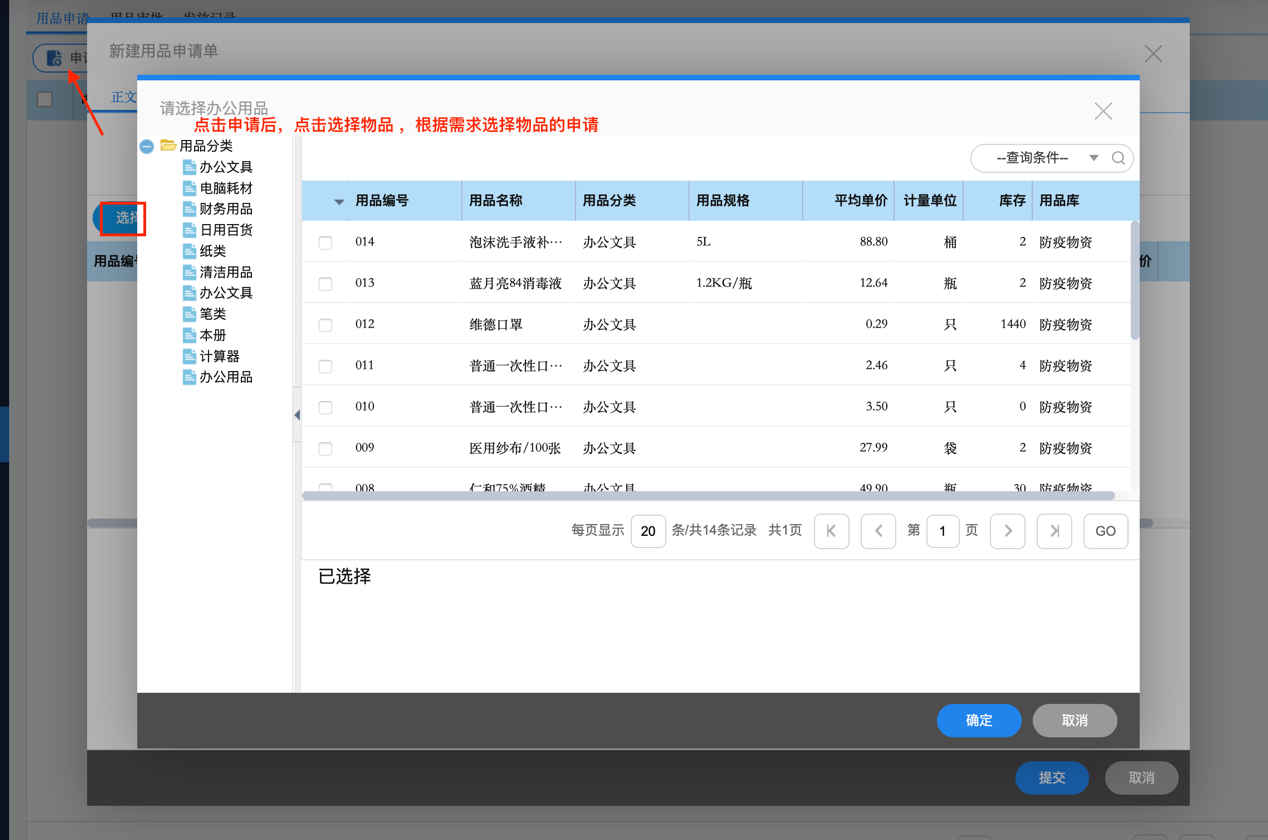Go to the first page icon
The image size is (1268, 840).
(831, 531)
